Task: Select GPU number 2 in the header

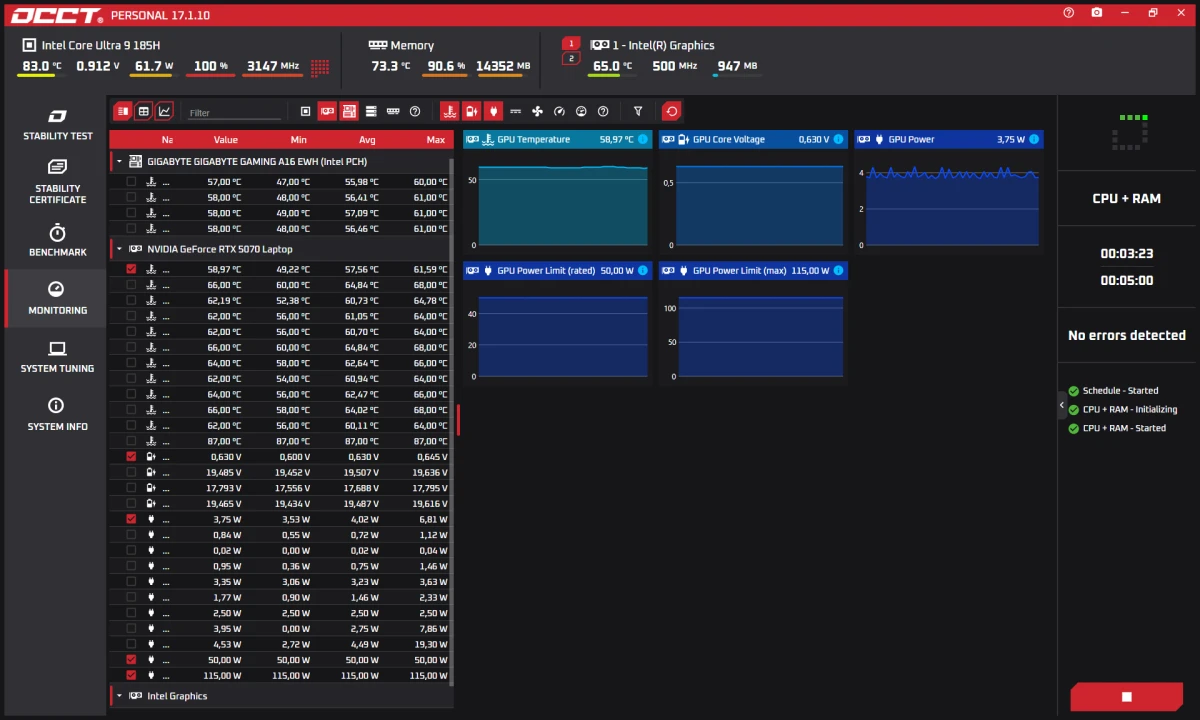Action: (x=571, y=58)
